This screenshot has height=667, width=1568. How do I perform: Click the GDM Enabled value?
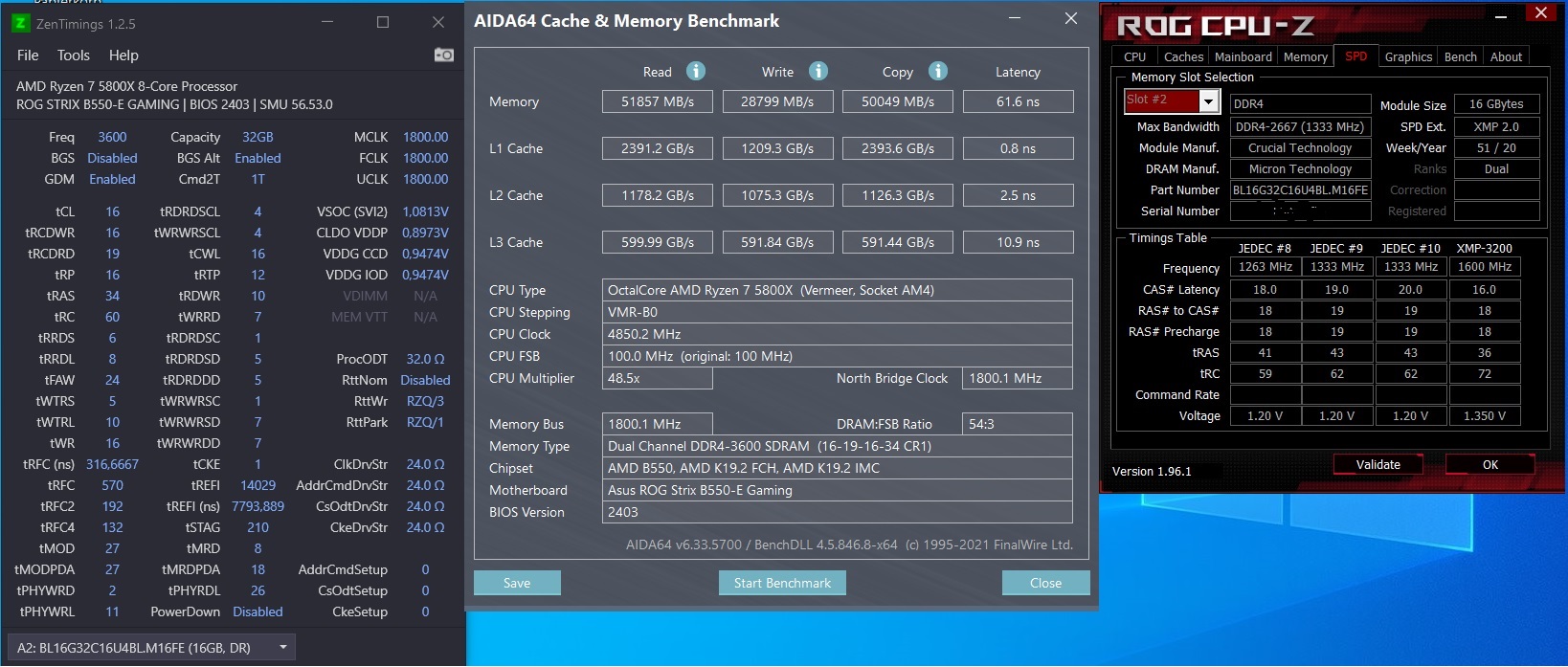112,179
